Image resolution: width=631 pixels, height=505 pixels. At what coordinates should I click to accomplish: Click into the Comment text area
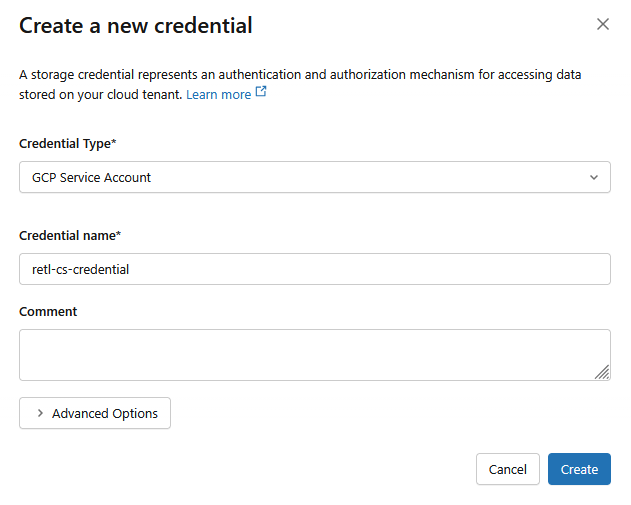pyautogui.click(x=300, y=354)
